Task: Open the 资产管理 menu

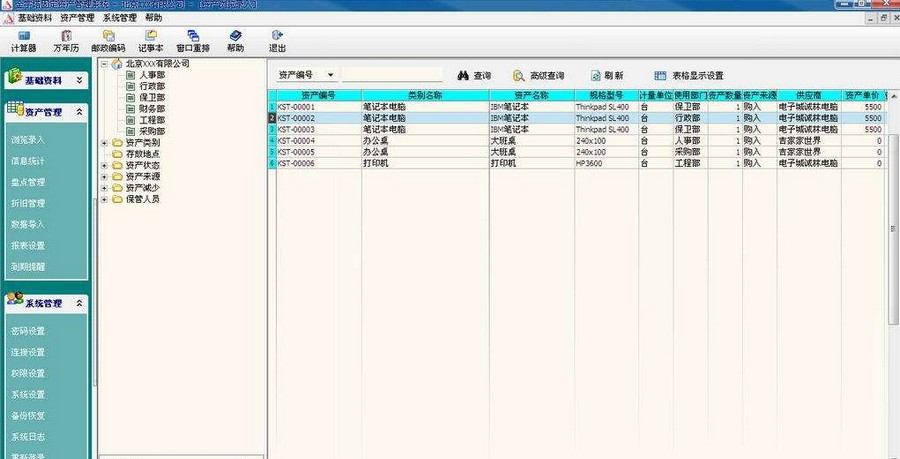Action: (x=77, y=18)
